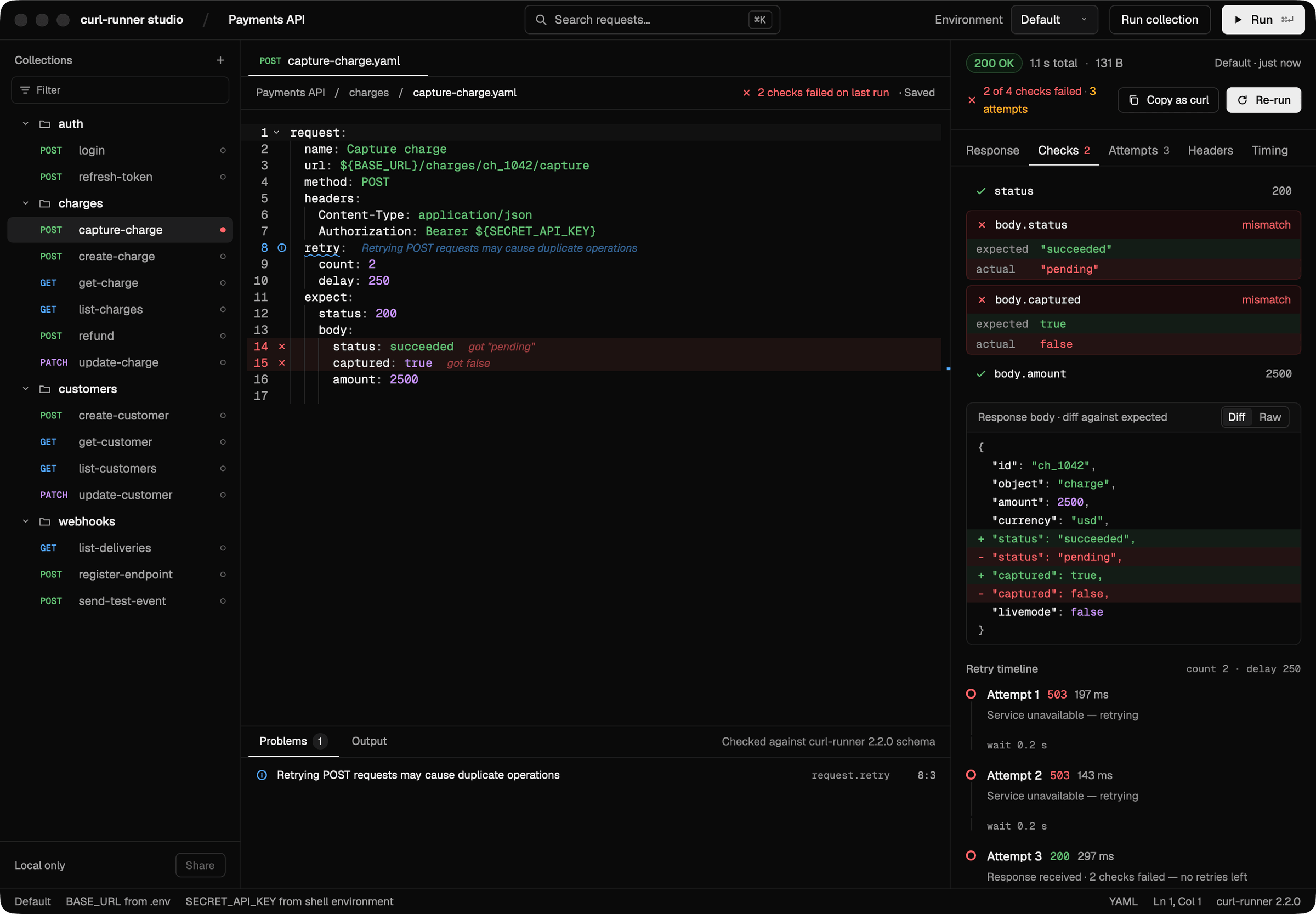The image size is (1316, 914).
Task: Open the Environment Default dropdown
Action: [x=1054, y=20]
